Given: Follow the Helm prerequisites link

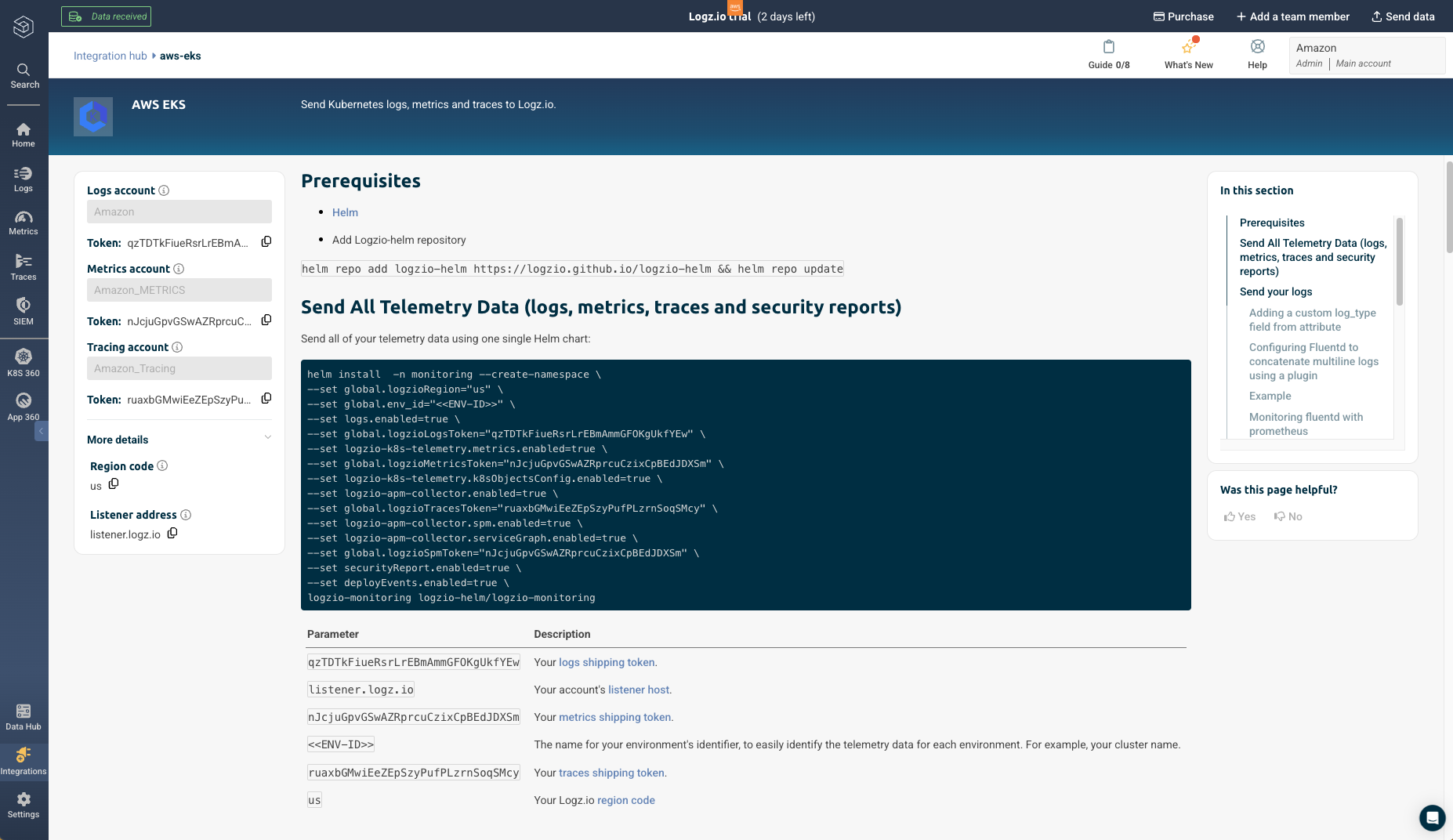Looking at the screenshot, I should tap(345, 212).
